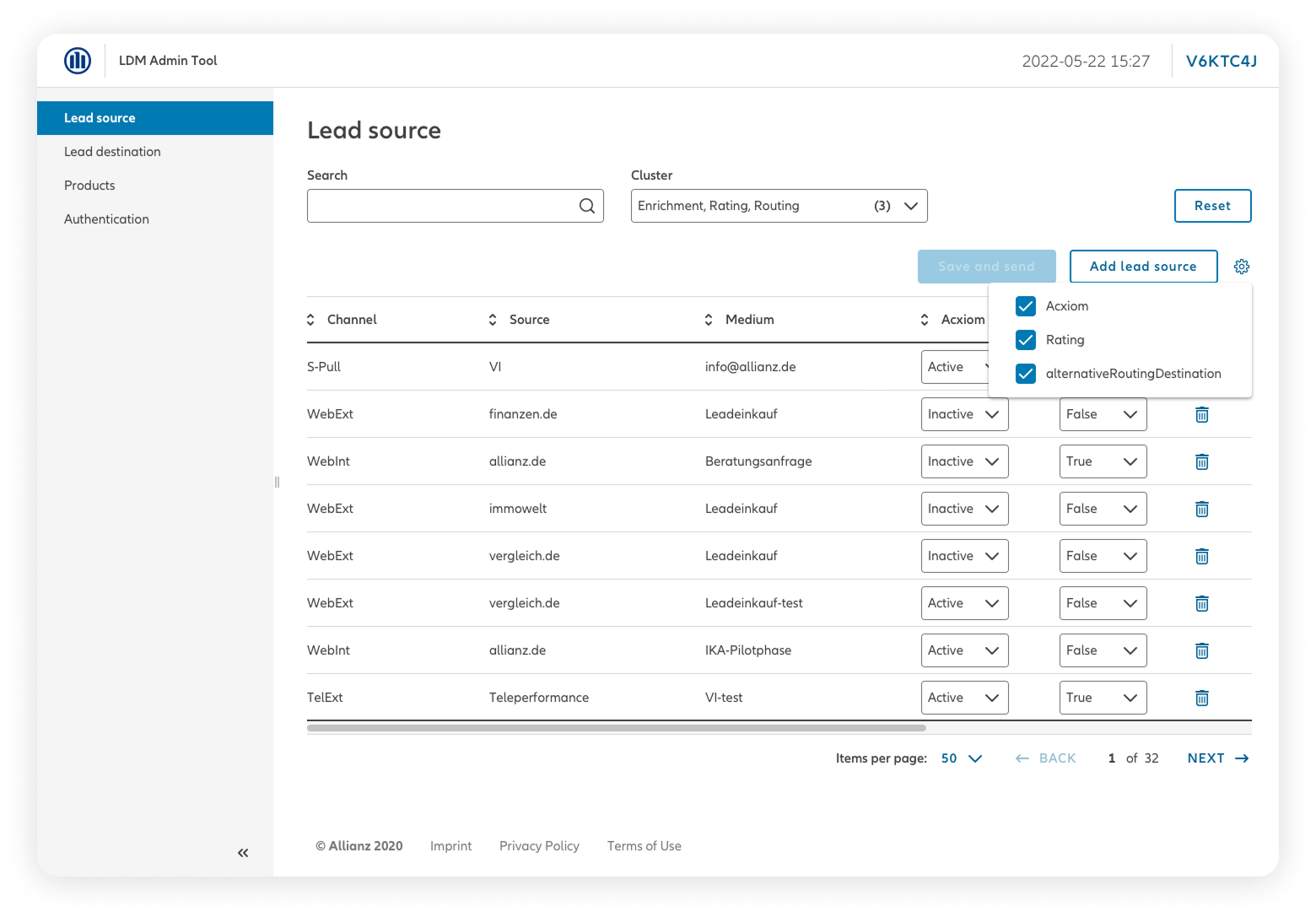The width and height of the screenshot is (1316, 917).
Task: Click the S-Pull channel cell
Action: pos(324,367)
